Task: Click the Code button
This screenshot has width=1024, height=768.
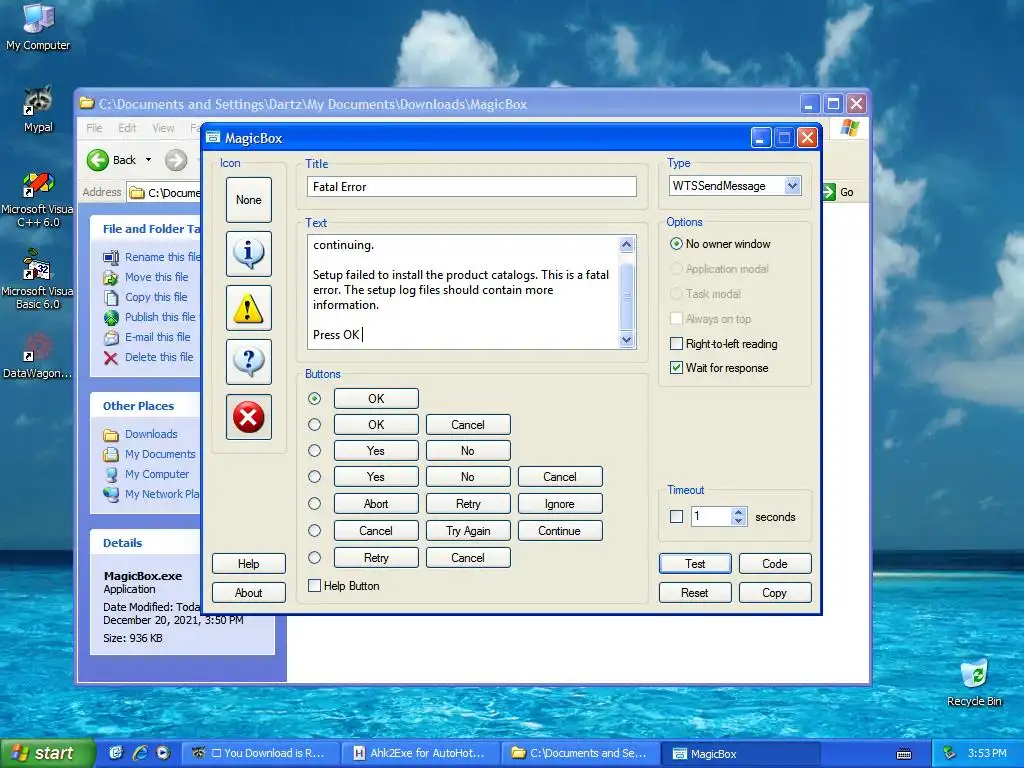Action: [x=775, y=564]
